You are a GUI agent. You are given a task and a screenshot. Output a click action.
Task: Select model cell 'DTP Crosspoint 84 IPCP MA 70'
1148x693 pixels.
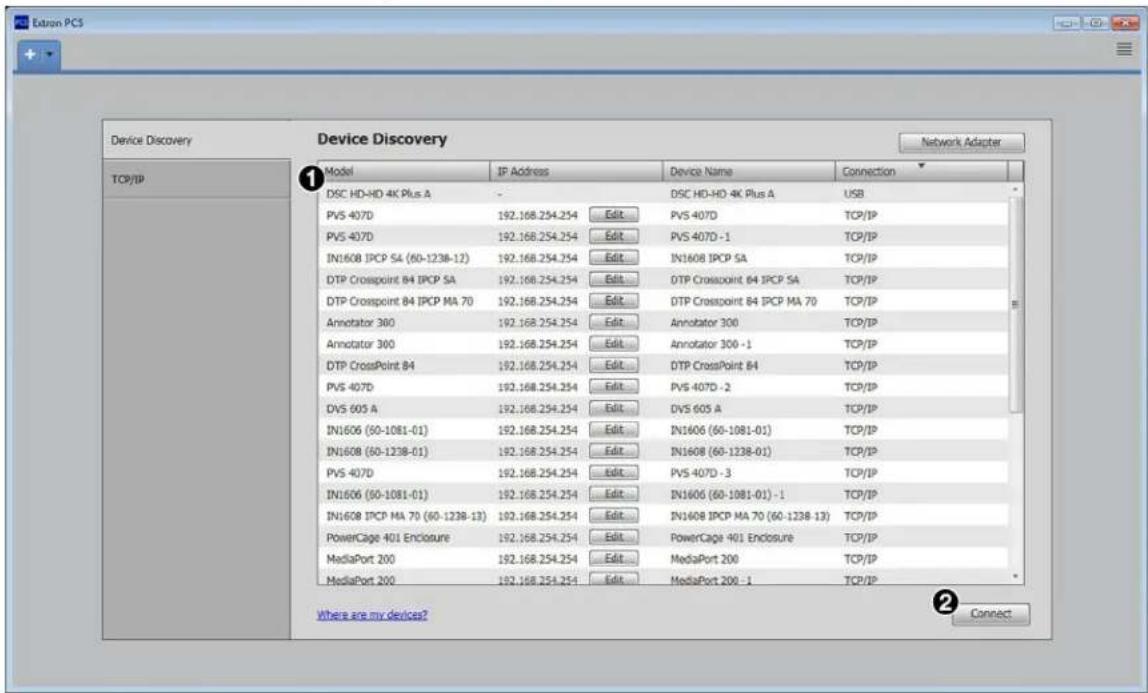click(x=400, y=301)
